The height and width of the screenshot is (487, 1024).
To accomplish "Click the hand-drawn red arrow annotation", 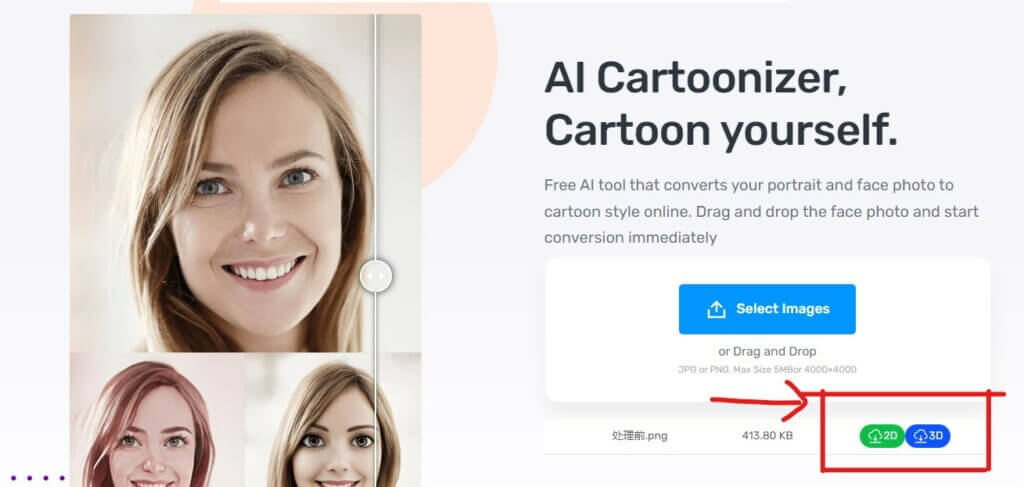I will 761,400.
